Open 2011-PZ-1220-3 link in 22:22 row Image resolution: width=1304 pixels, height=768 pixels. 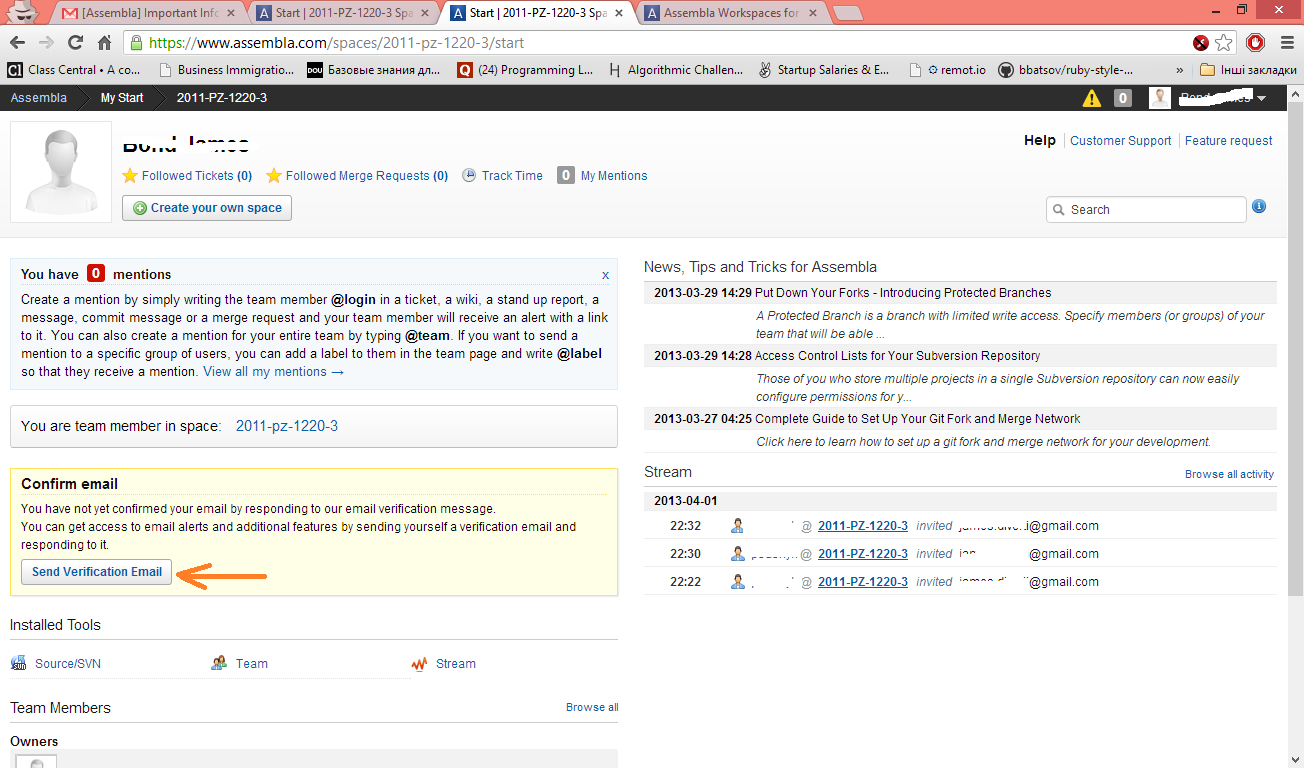tap(863, 581)
